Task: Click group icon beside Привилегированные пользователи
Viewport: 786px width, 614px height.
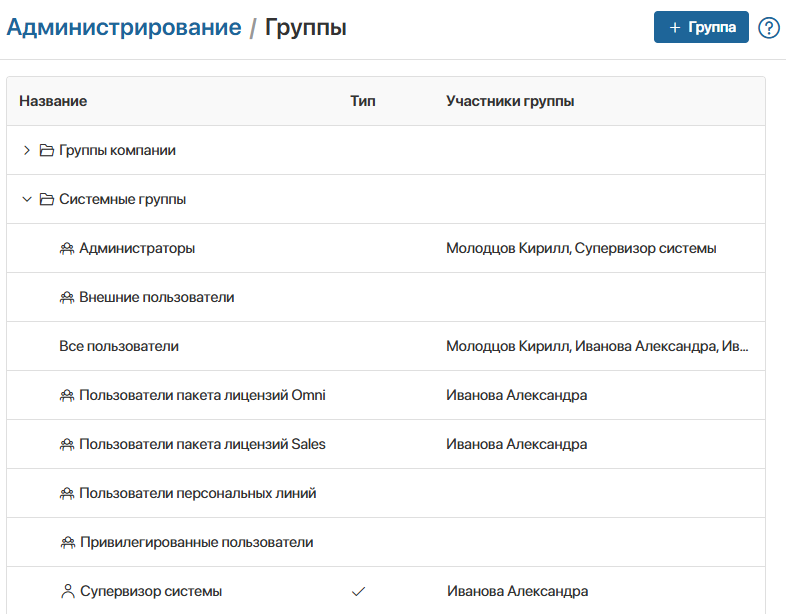Action: coord(68,542)
